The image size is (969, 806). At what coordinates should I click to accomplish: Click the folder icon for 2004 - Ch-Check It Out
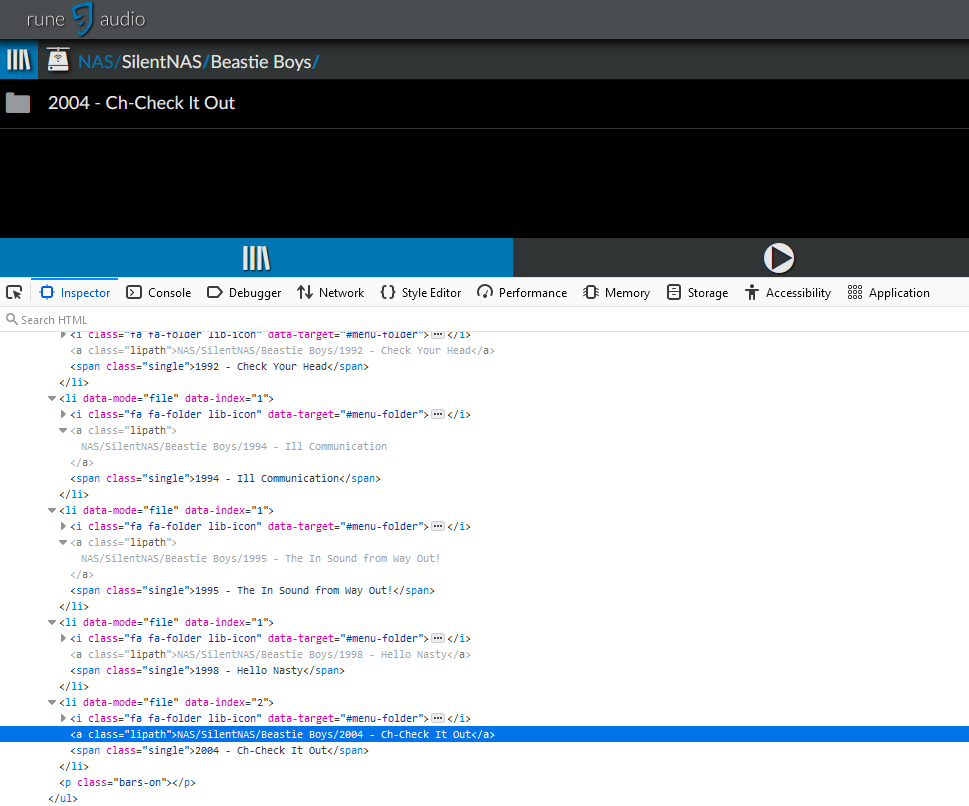click(18, 103)
